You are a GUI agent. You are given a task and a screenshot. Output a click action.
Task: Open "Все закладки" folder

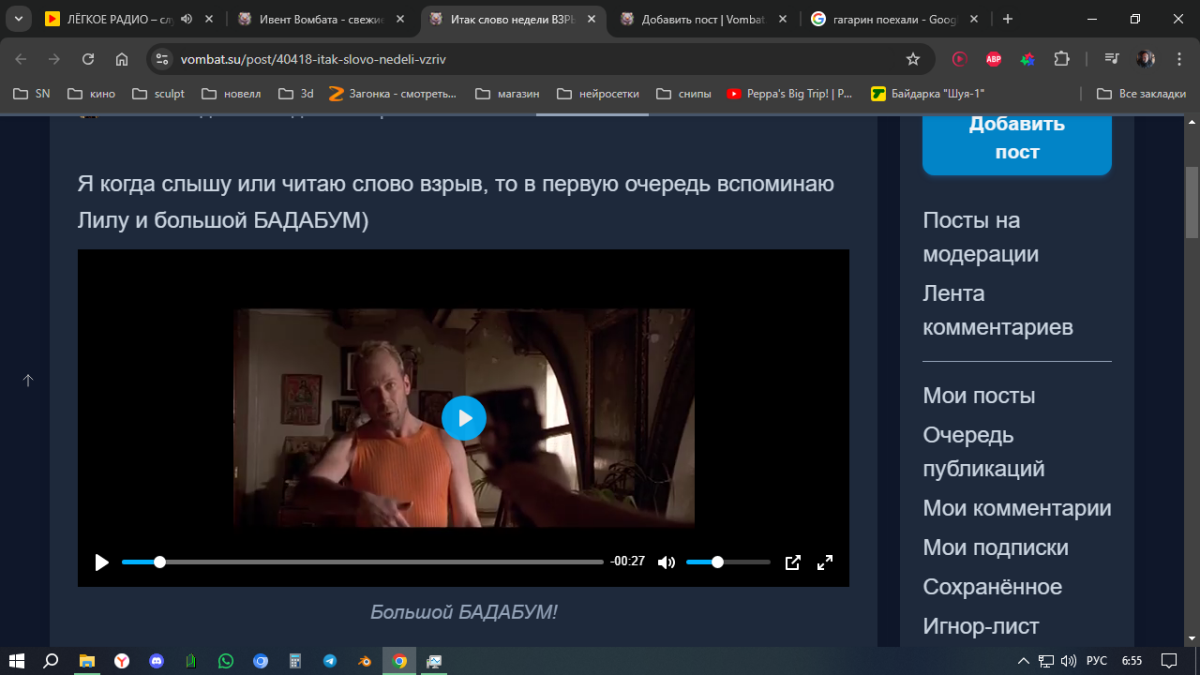[1141, 94]
